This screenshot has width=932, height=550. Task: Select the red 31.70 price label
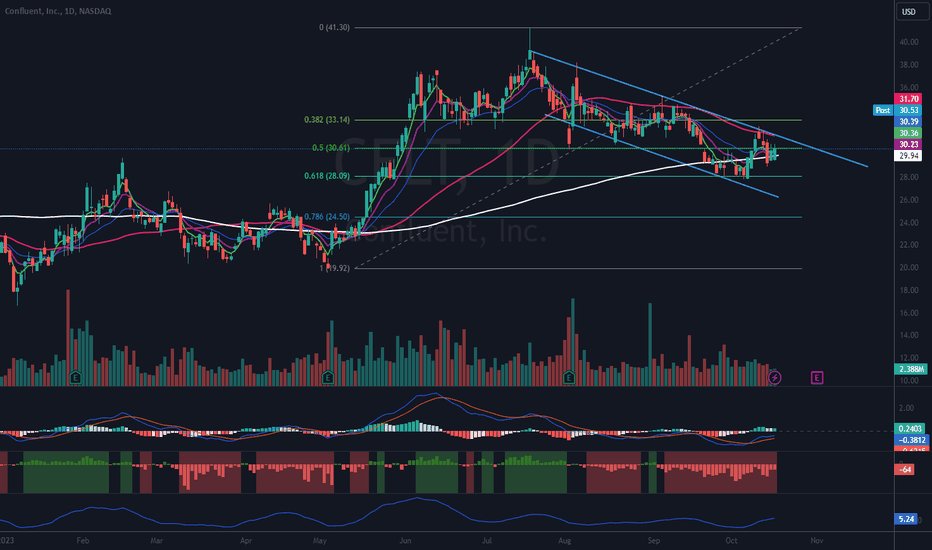tap(908, 99)
